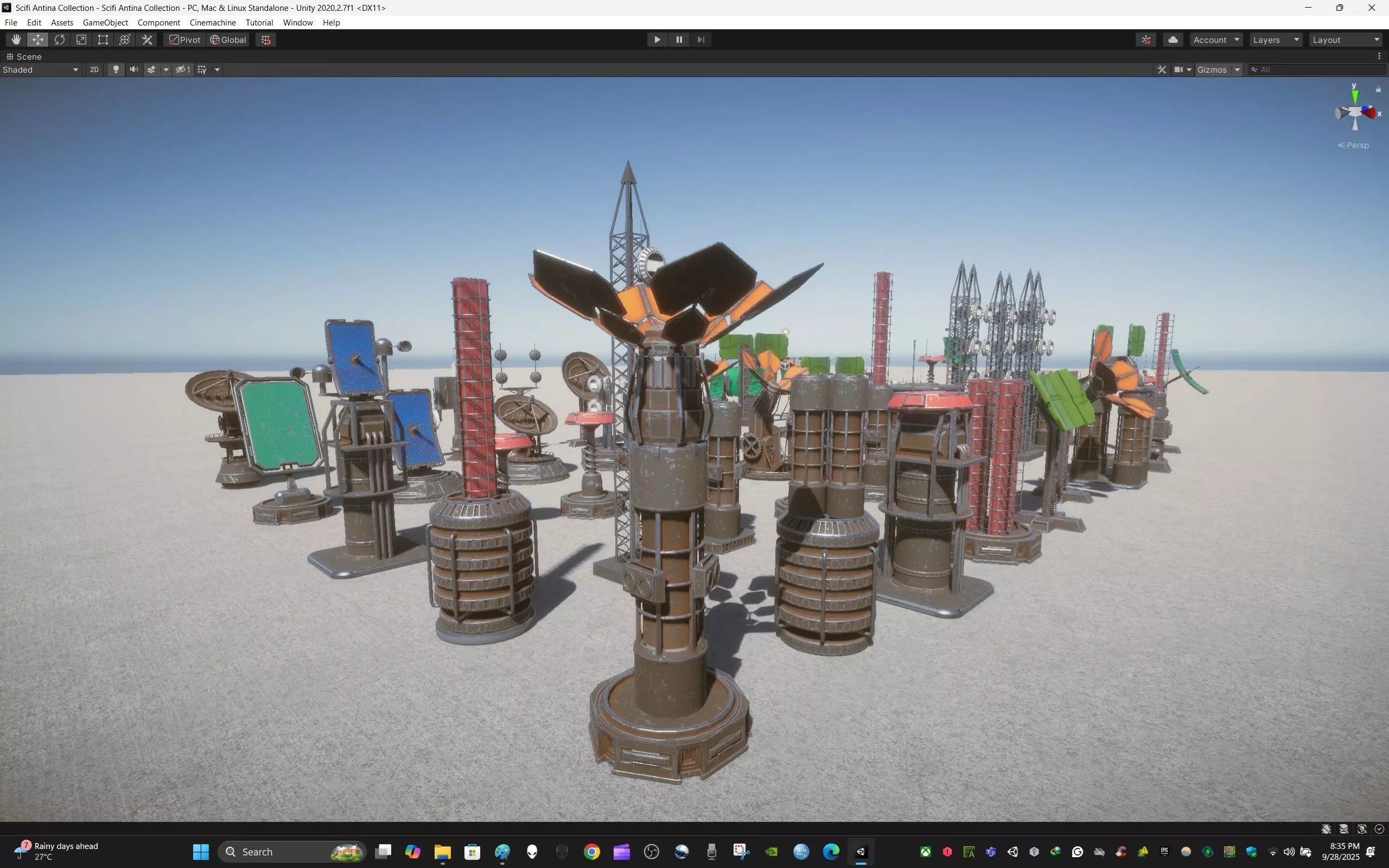
Task: Select the Rect Transform tool
Action: point(103,40)
